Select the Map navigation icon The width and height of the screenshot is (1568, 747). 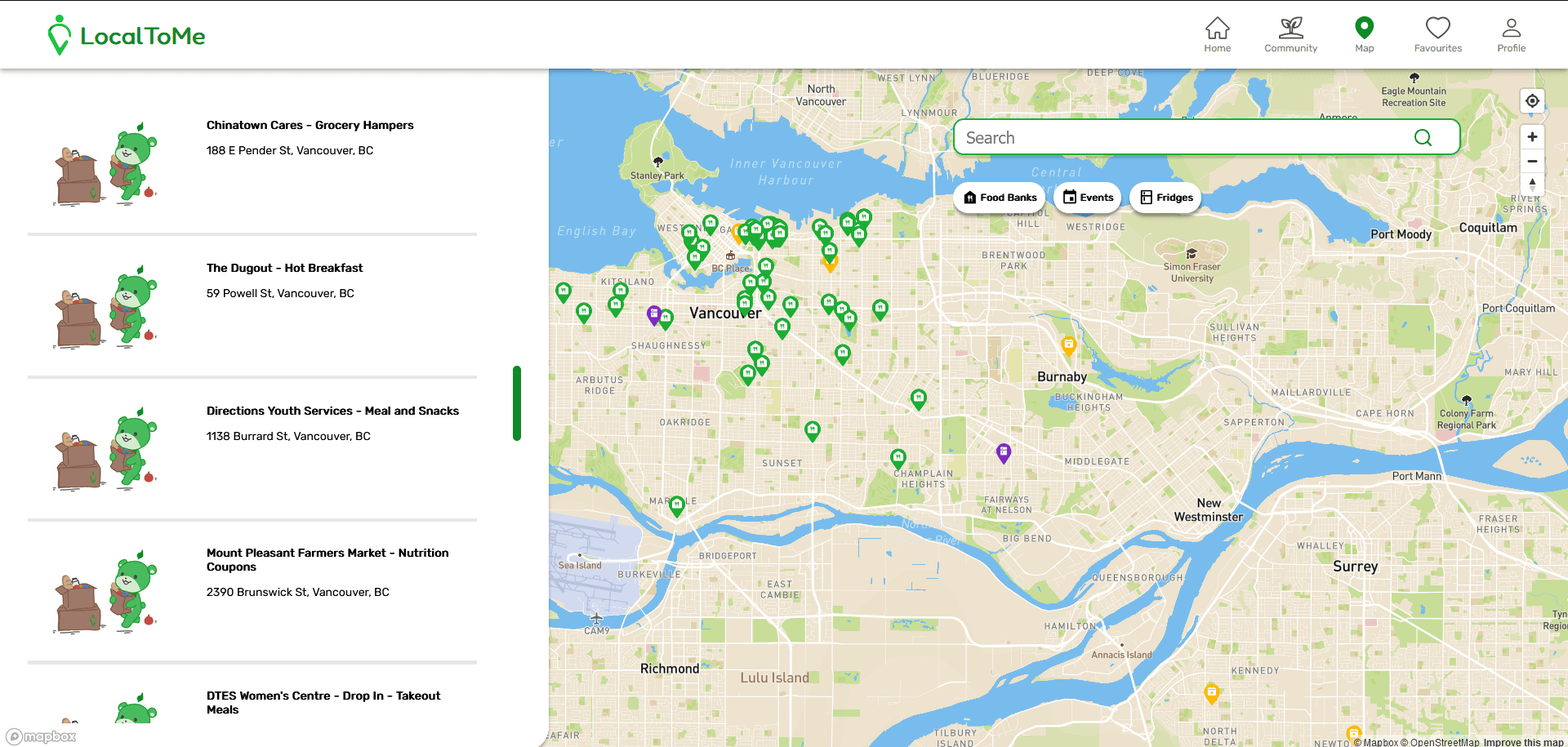coord(1364,35)
